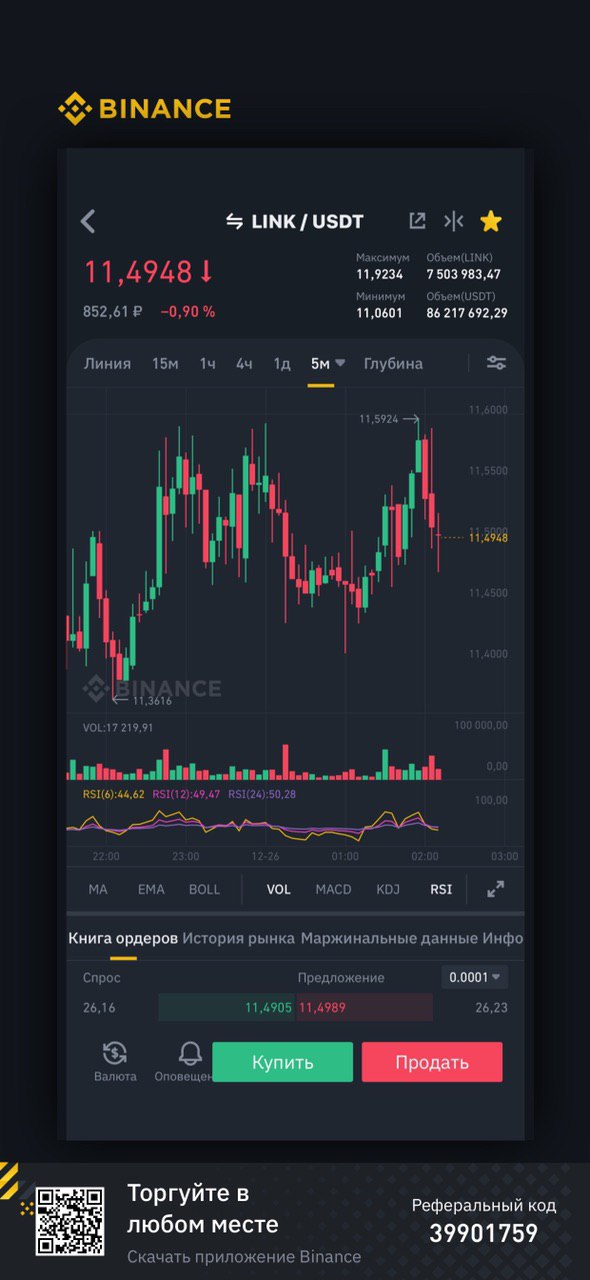Tap the Объем(USDT) value 86 217 692,29

[466, 313]
